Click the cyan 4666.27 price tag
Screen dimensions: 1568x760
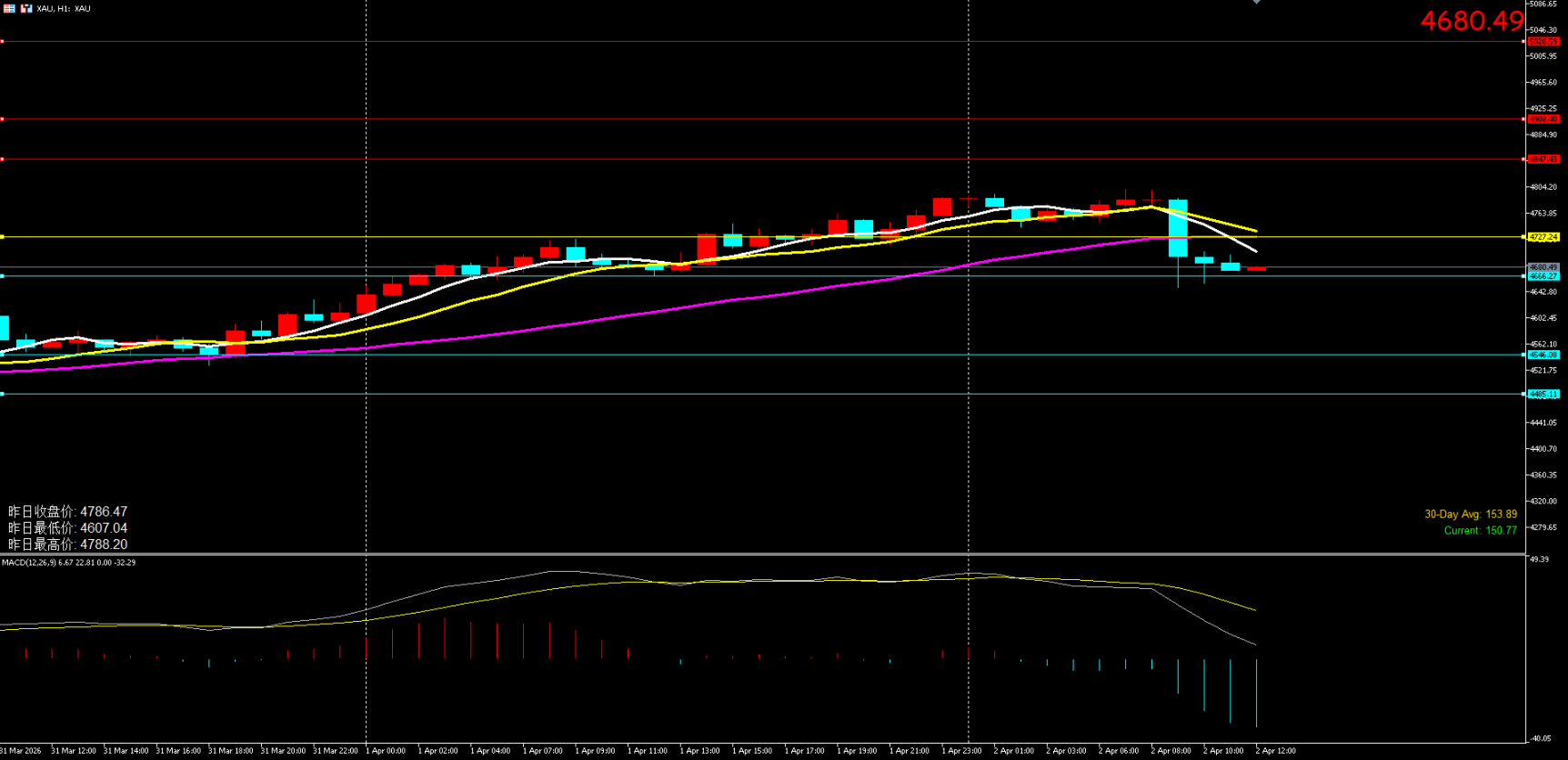coord(1543,275)
